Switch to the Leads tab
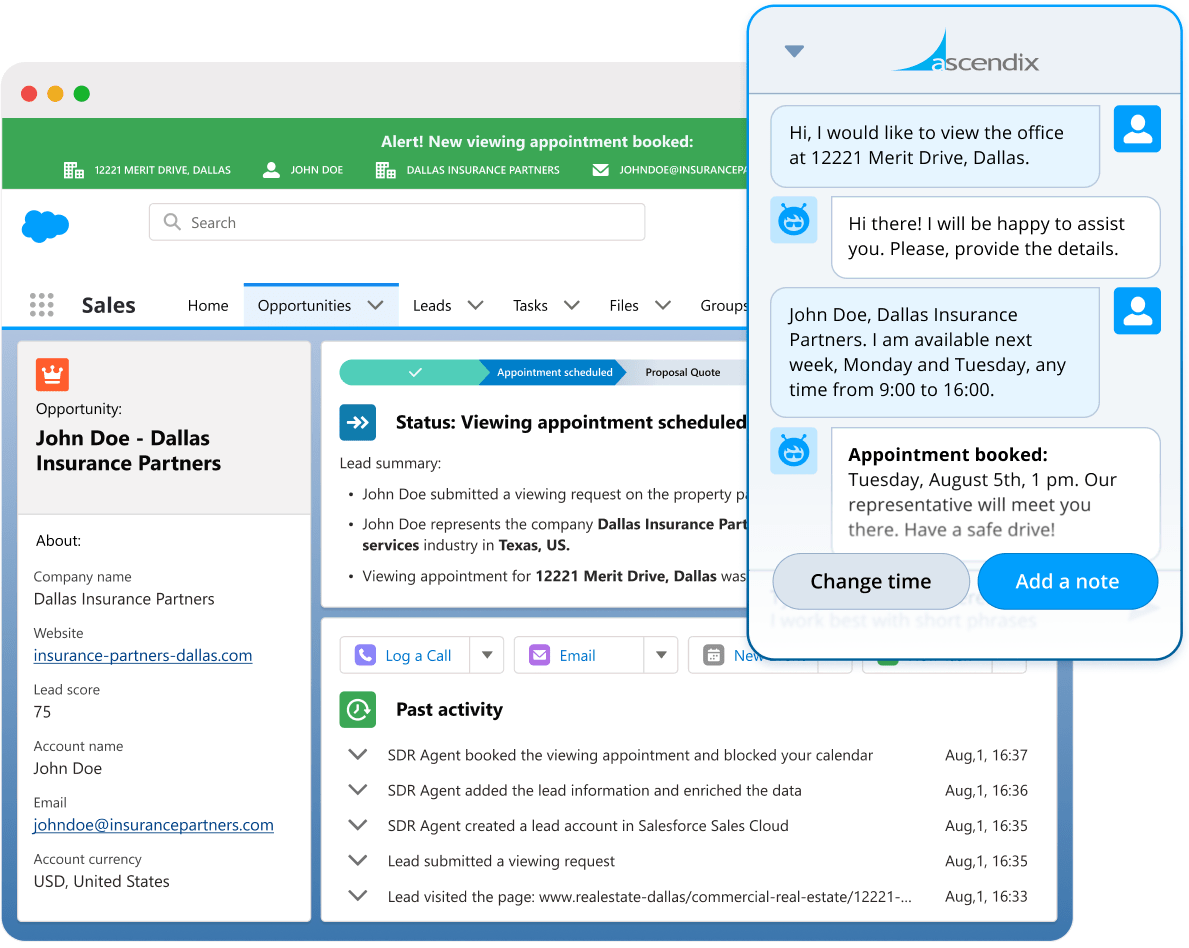The image size is (1189, 948). tap(432, 305)
